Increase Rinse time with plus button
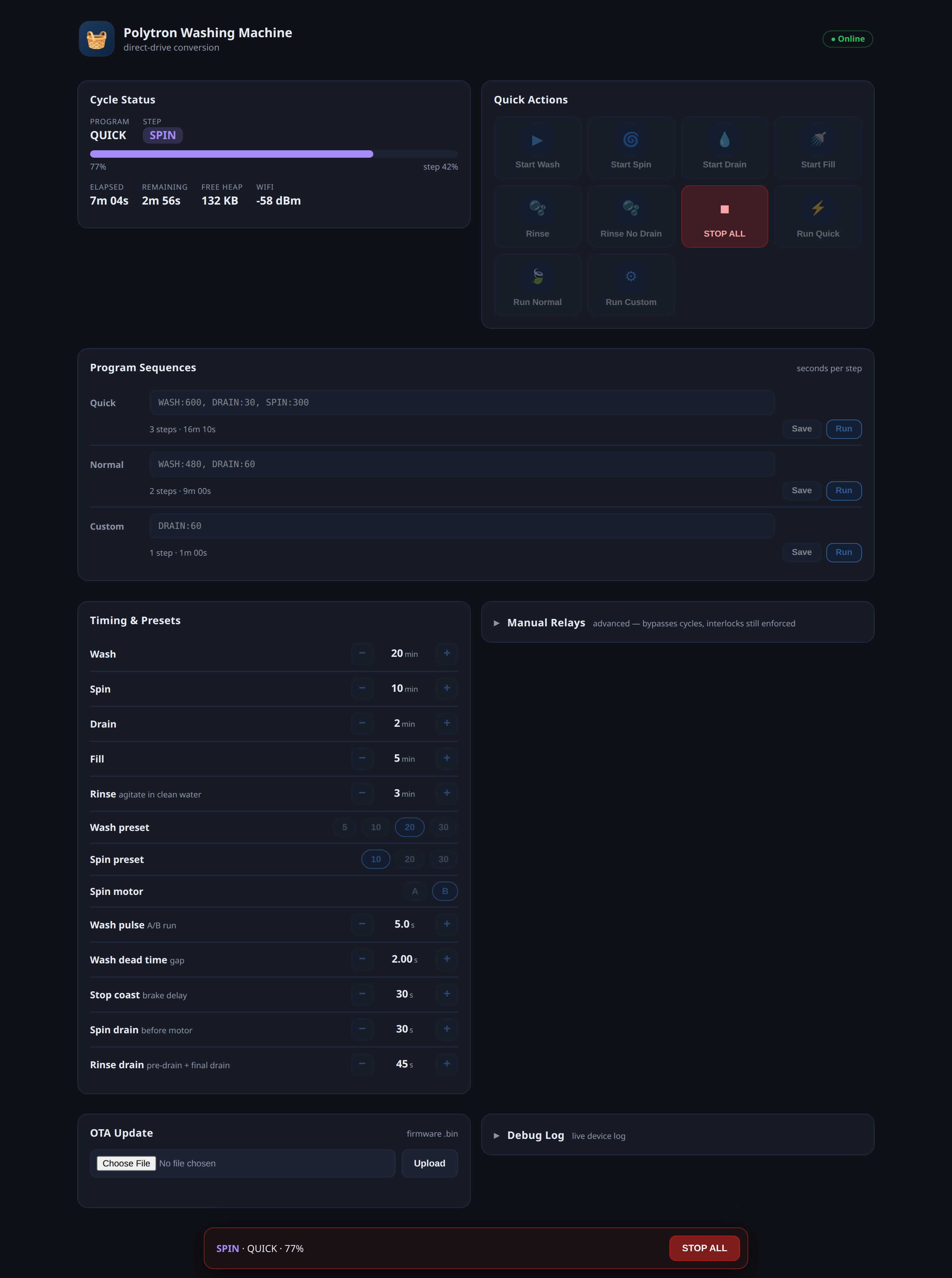This screenshot has width=952, height=1278. (x=447, y=793)
